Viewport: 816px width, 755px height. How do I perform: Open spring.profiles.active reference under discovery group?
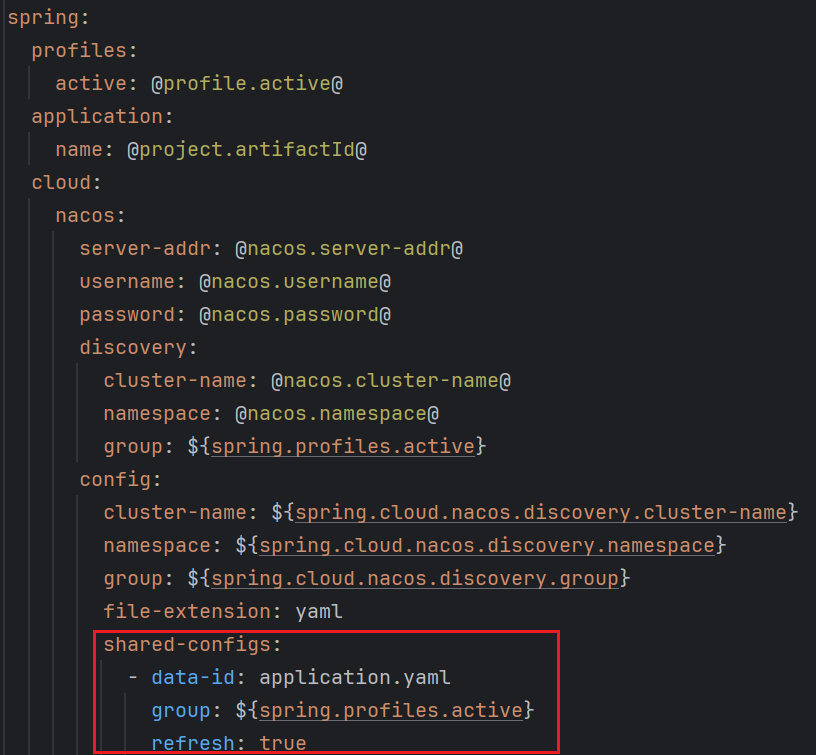pyautogui.click(x=343, y=446)
